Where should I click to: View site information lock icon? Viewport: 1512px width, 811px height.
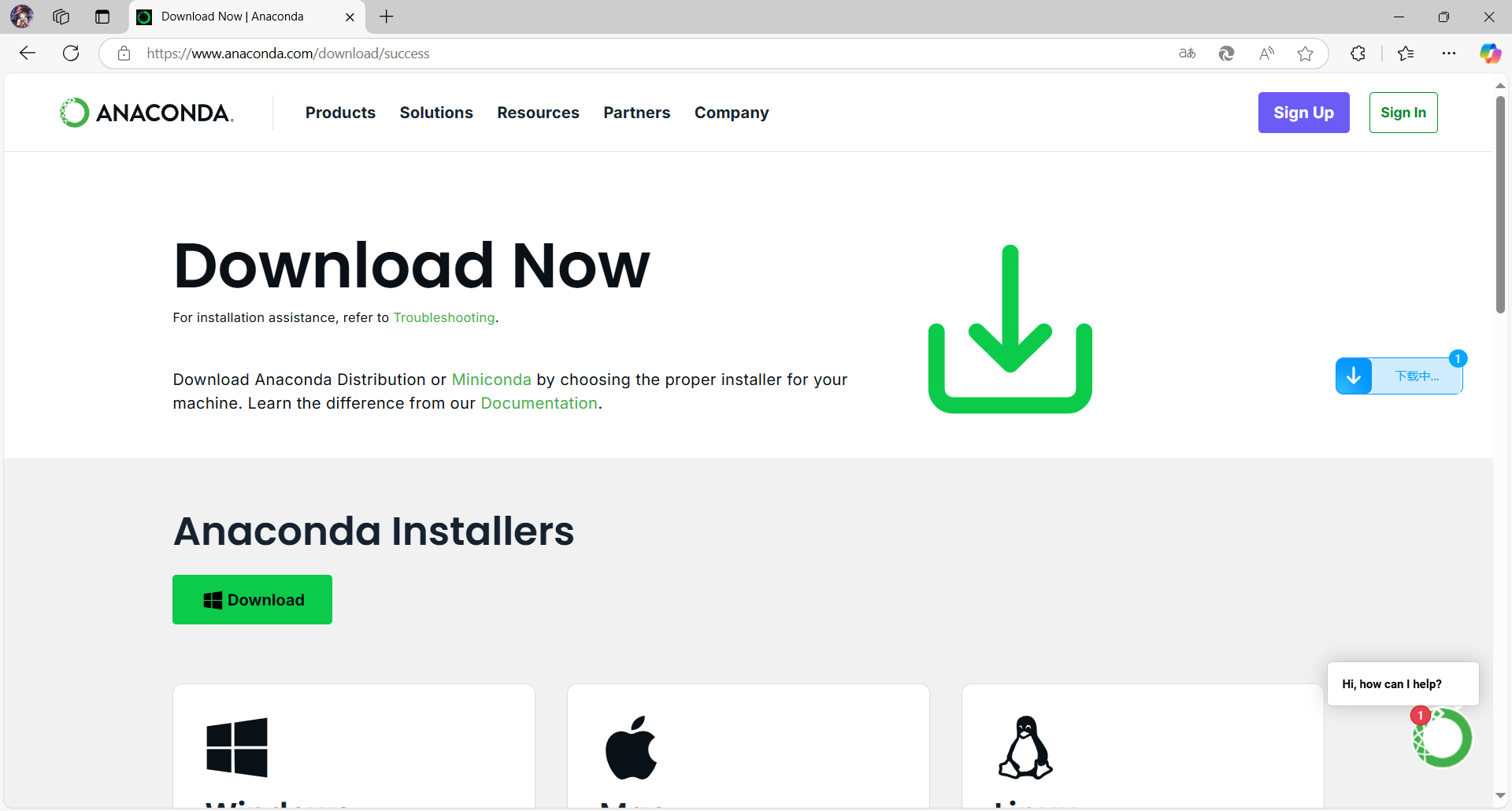(x=124, y=54)
